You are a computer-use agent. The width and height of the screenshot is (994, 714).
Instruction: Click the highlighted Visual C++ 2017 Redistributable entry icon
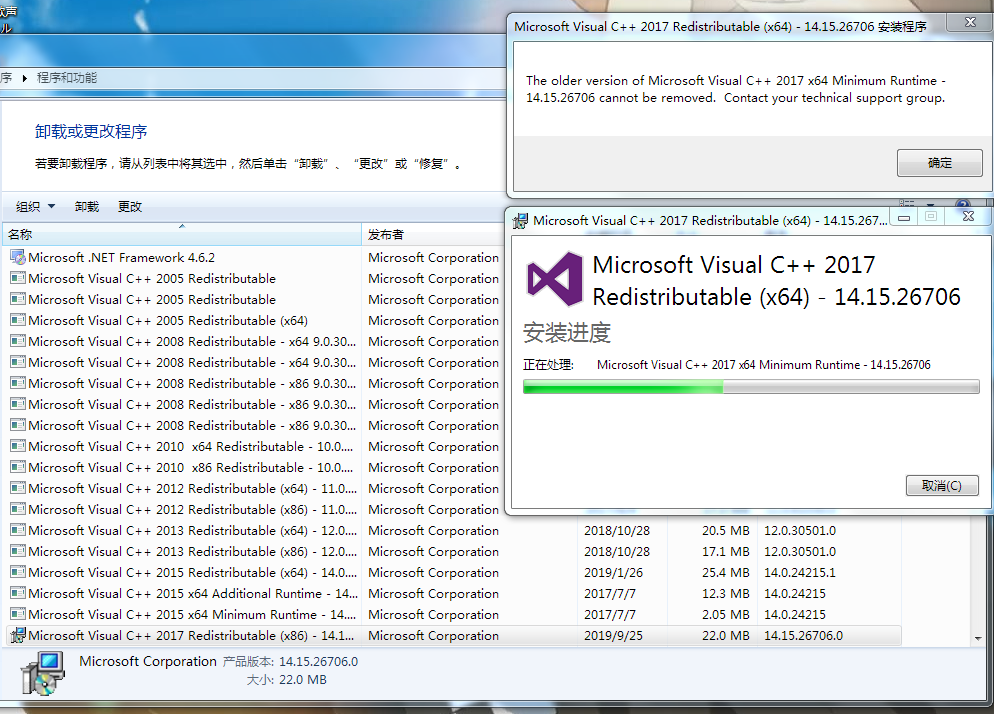(17, 635)
